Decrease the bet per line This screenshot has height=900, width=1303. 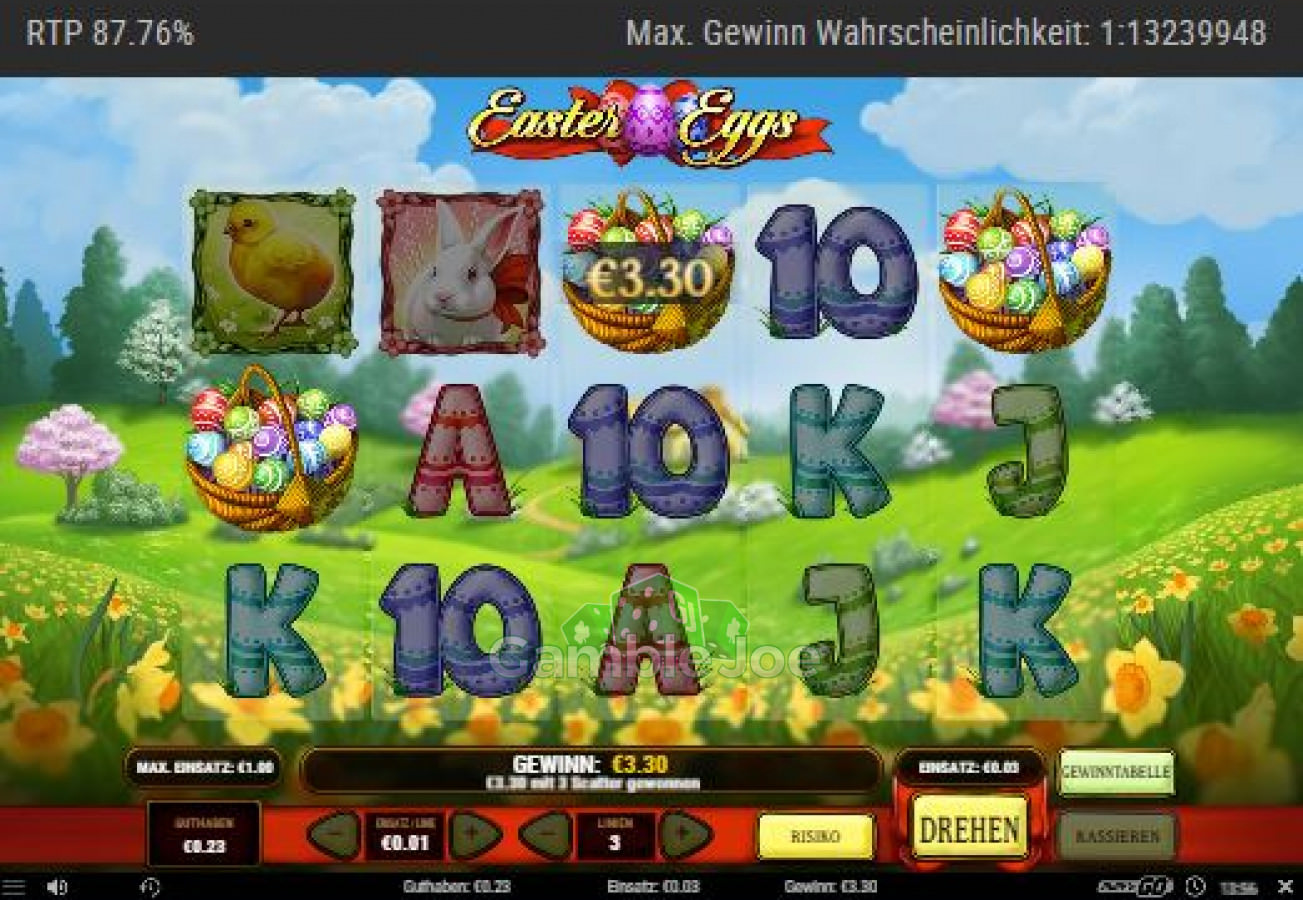[x=334, y=835]
